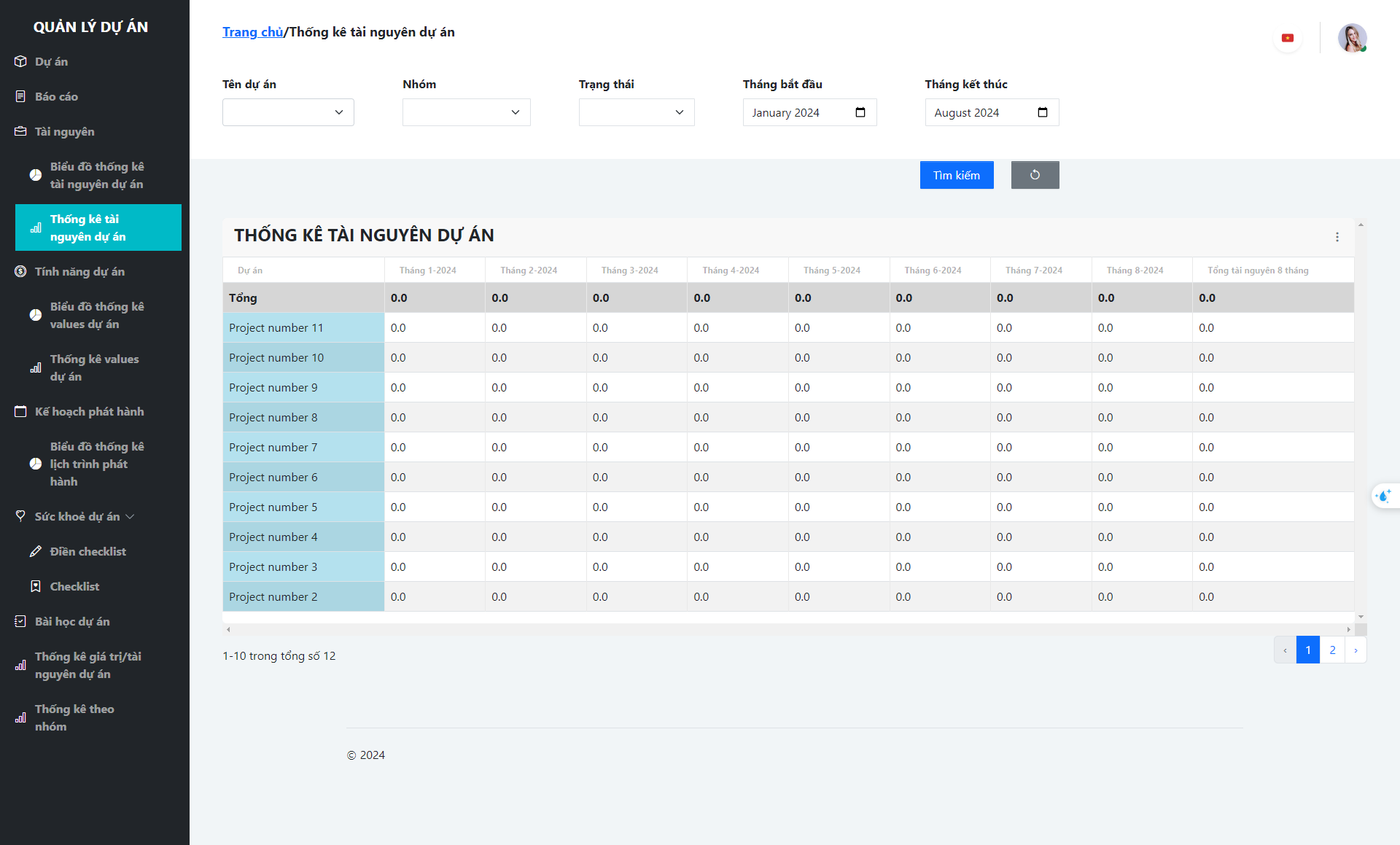Image resolution: width=1400 pixels, height=845 pixels.
Task: Expand the Nhóm dropdown filter
Action: tap(465, 112)
